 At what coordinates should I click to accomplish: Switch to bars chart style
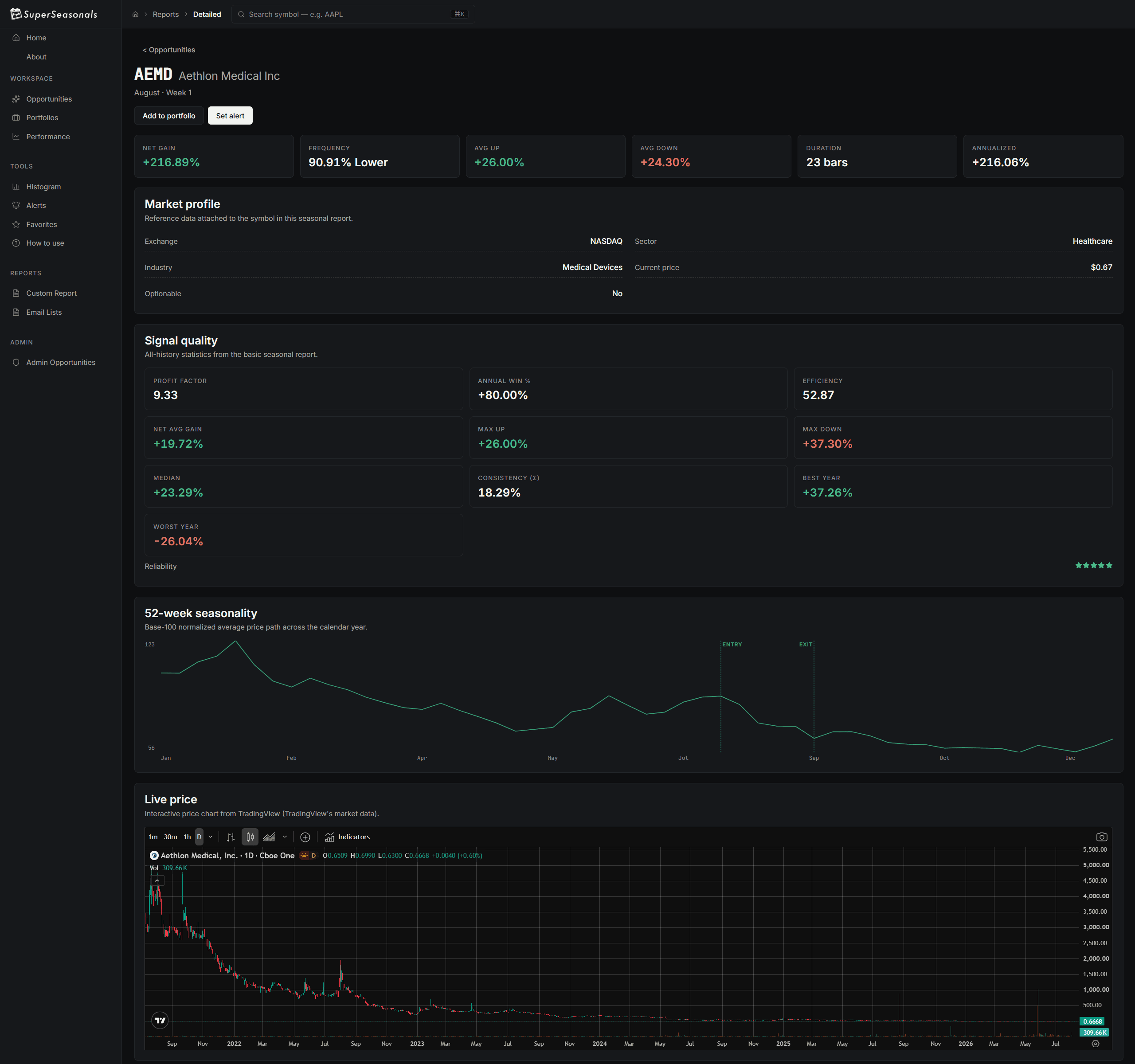click(231, 837)
